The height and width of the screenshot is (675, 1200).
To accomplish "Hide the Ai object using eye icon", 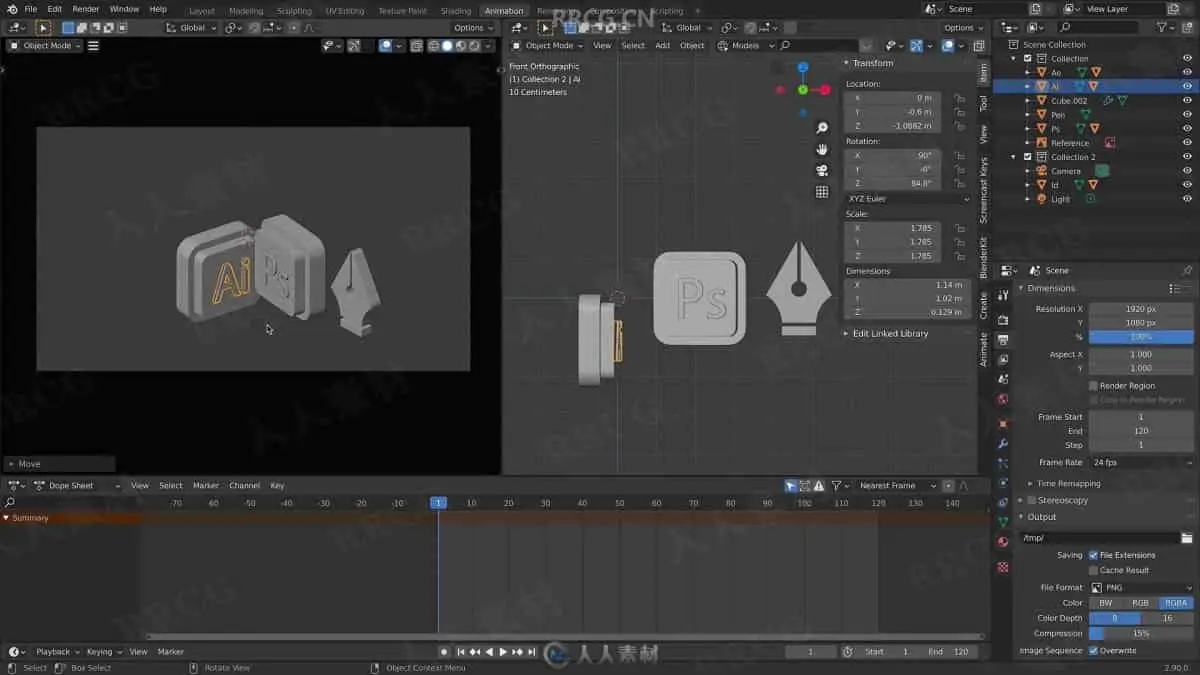I will coord(1187,86).
